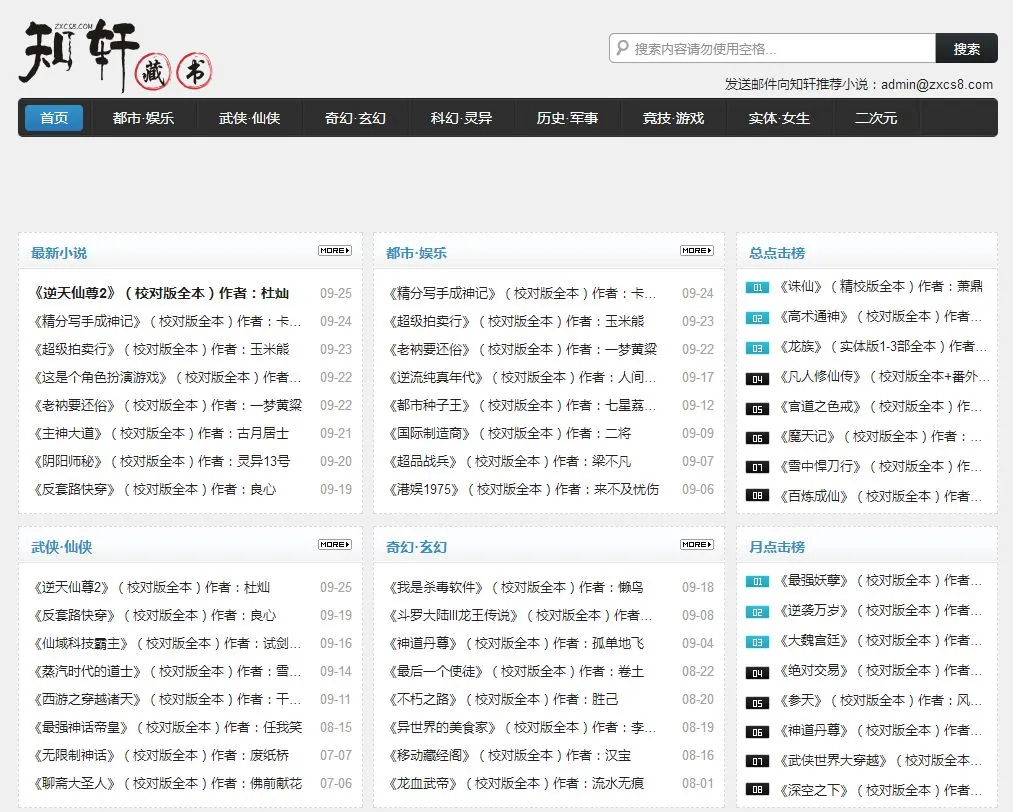Open the 奇幻·玄幻 navigation menu item

click(x=355, y=118)
